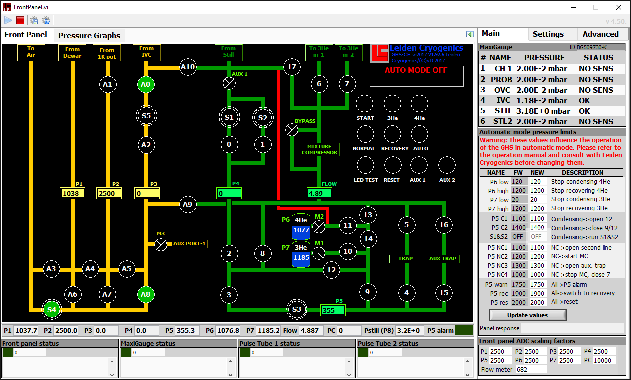
Task: Toggle the 4He round button beside START
Action: click(x=419, y=104)
